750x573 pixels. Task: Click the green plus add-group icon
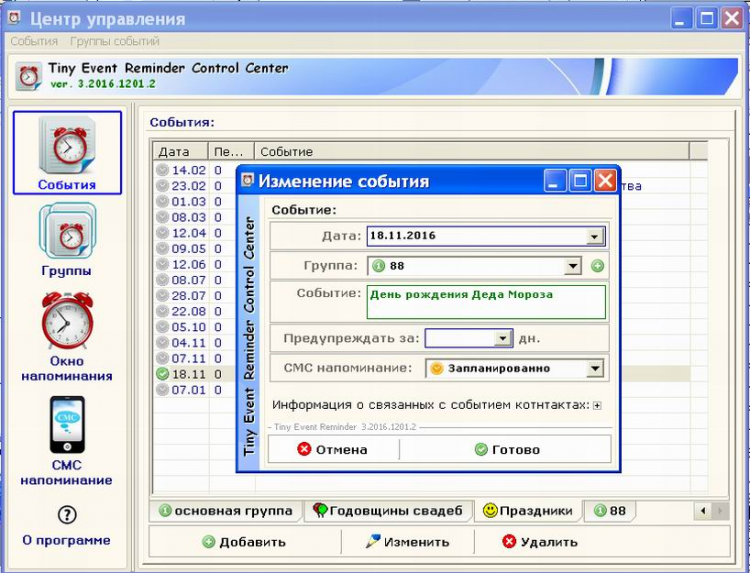[597, 266]
